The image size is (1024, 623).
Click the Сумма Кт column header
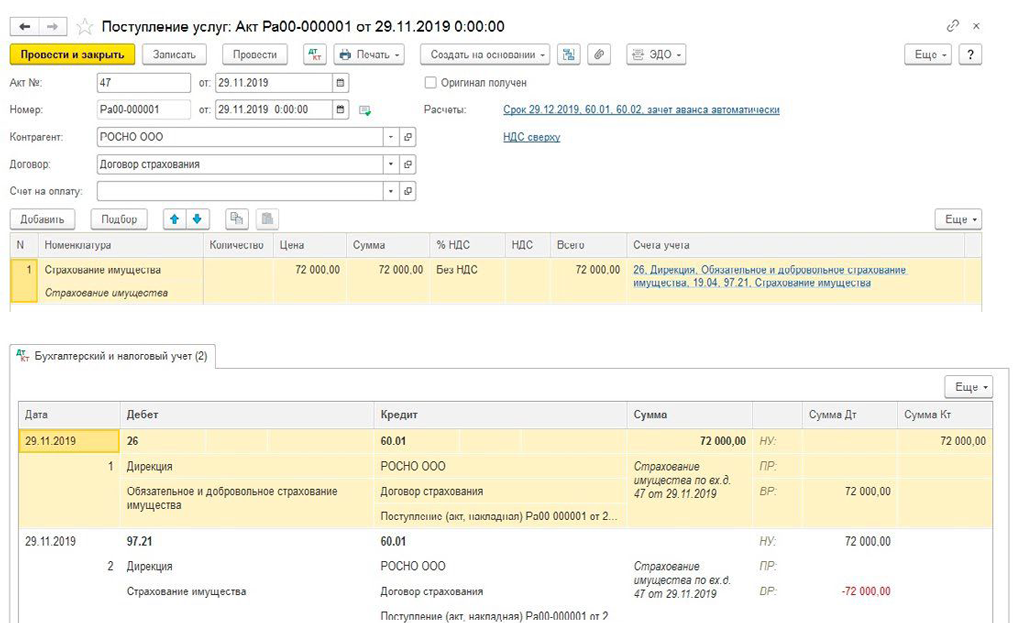pos(944,415)
